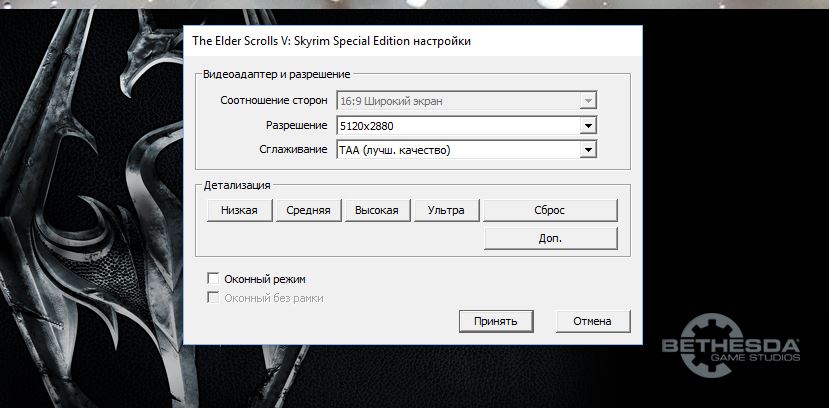Image resolution: width=829 pixels, height=408 pixels.
Task: Click the Видеоадаптер и разрешение group title
Action: [x=277, y=75]
